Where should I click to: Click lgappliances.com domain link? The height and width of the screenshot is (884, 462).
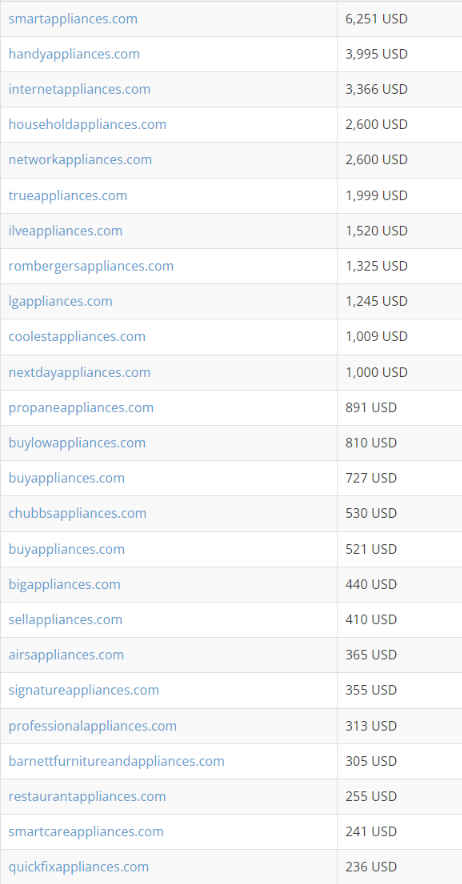coord(60,301)
